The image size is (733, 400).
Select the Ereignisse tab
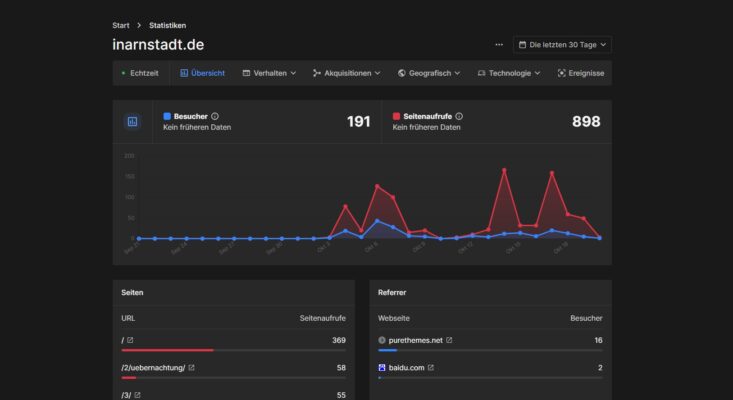click(580, 73)
